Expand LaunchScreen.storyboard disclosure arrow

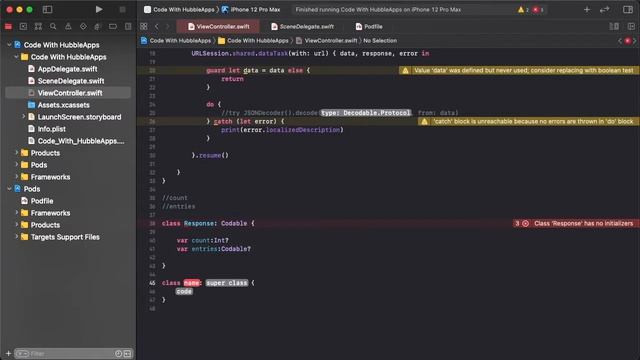pos(23,117)
